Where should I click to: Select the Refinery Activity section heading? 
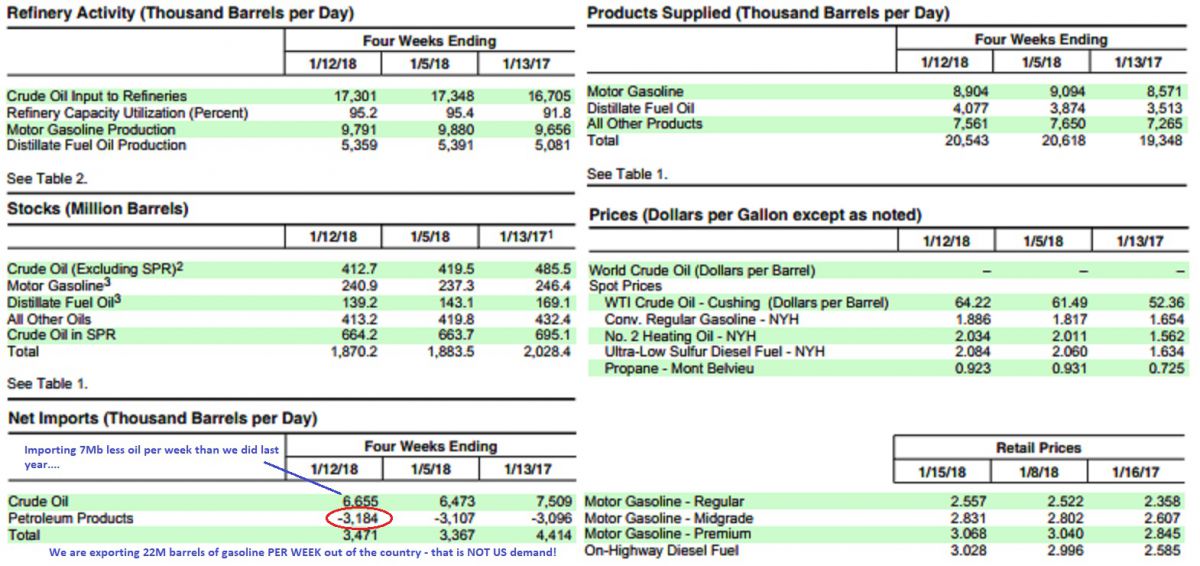180,14
